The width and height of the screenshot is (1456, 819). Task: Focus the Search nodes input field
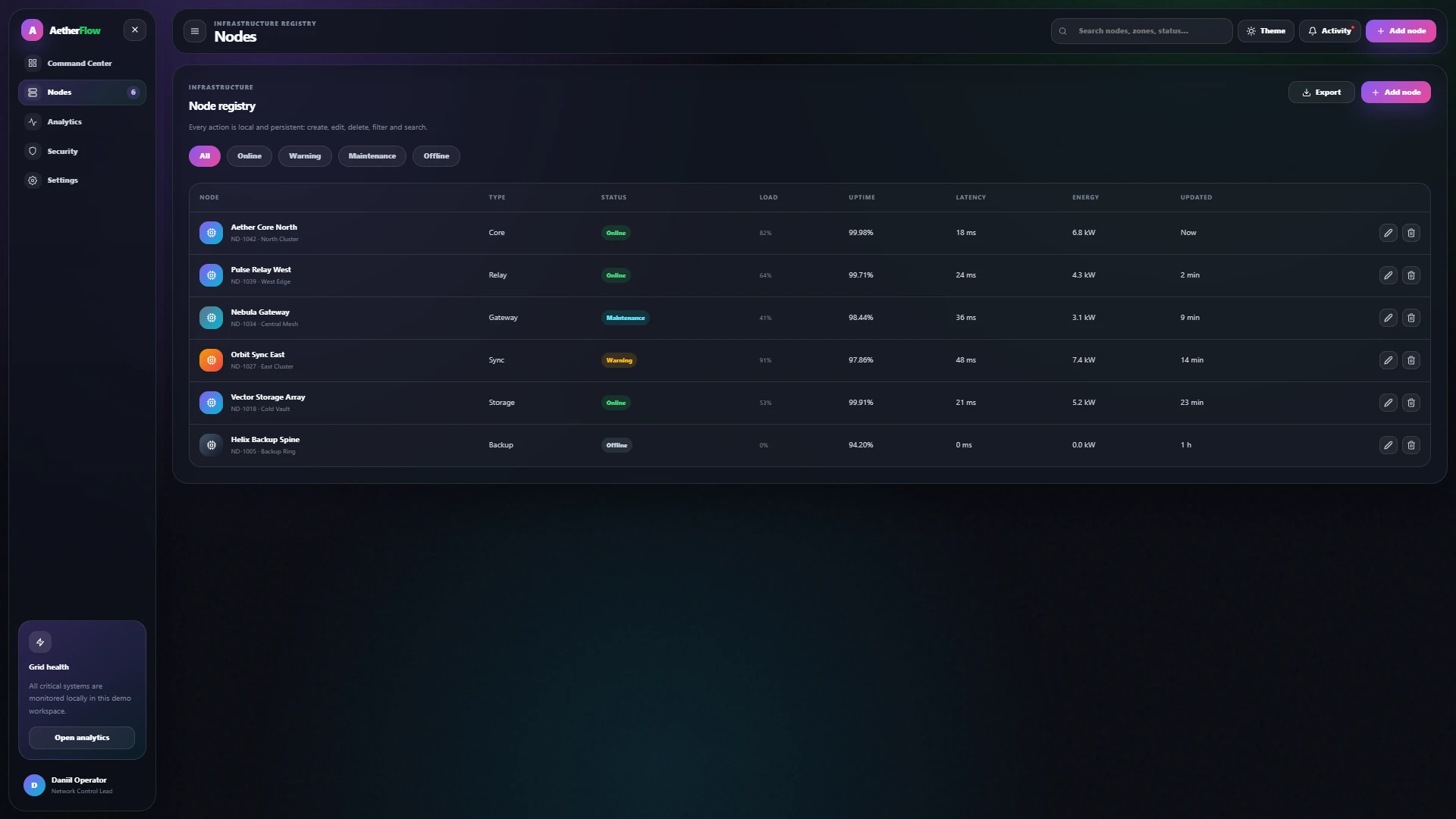[1141, 31]
